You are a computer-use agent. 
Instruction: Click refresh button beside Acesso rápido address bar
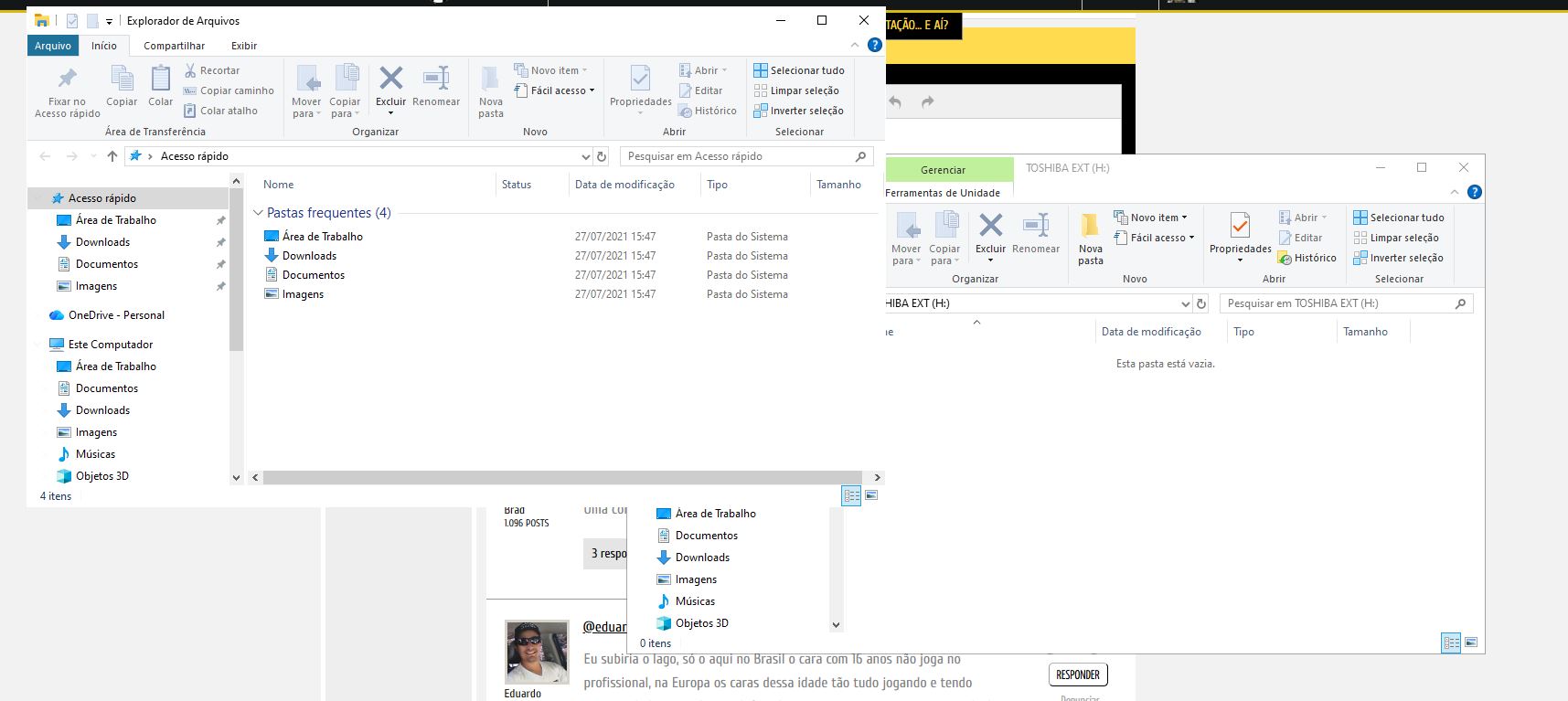coord(602,156)
